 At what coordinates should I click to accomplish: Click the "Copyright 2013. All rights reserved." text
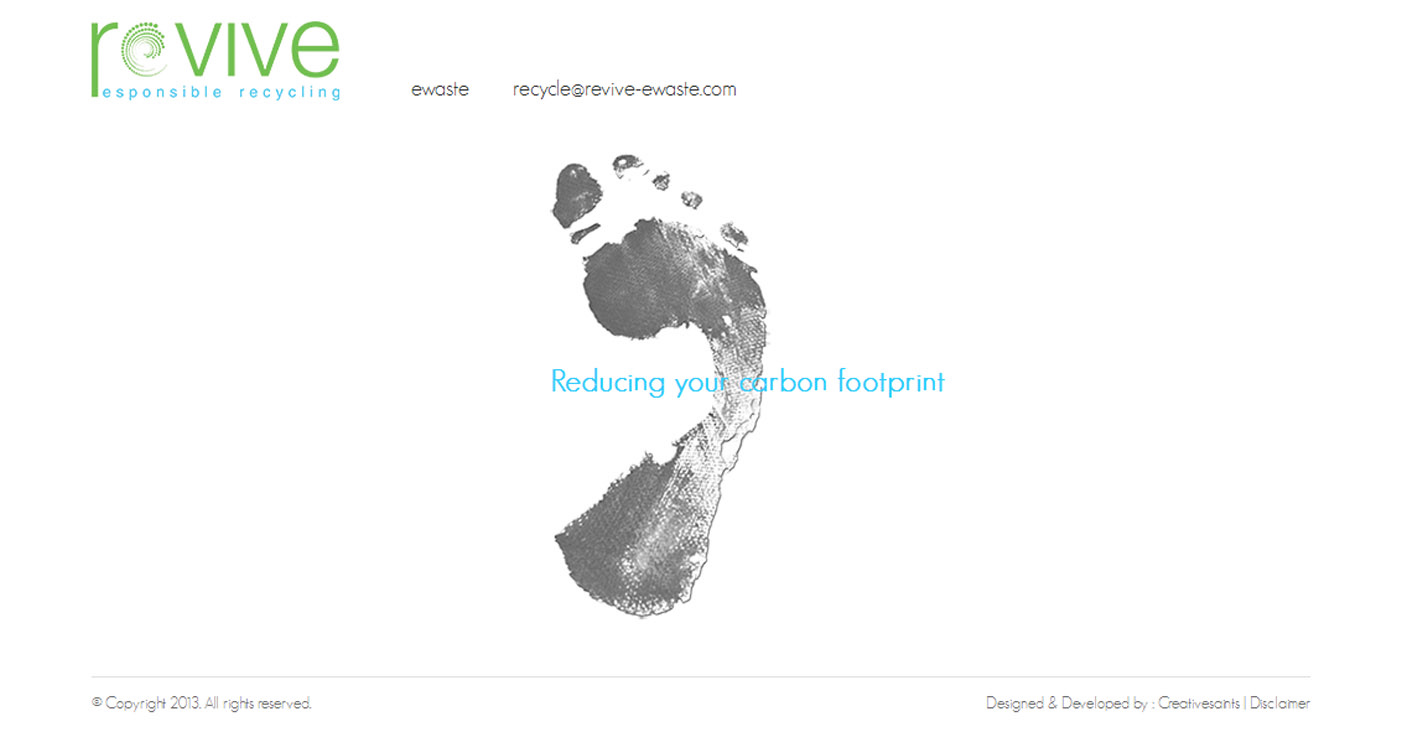(202, 703)
